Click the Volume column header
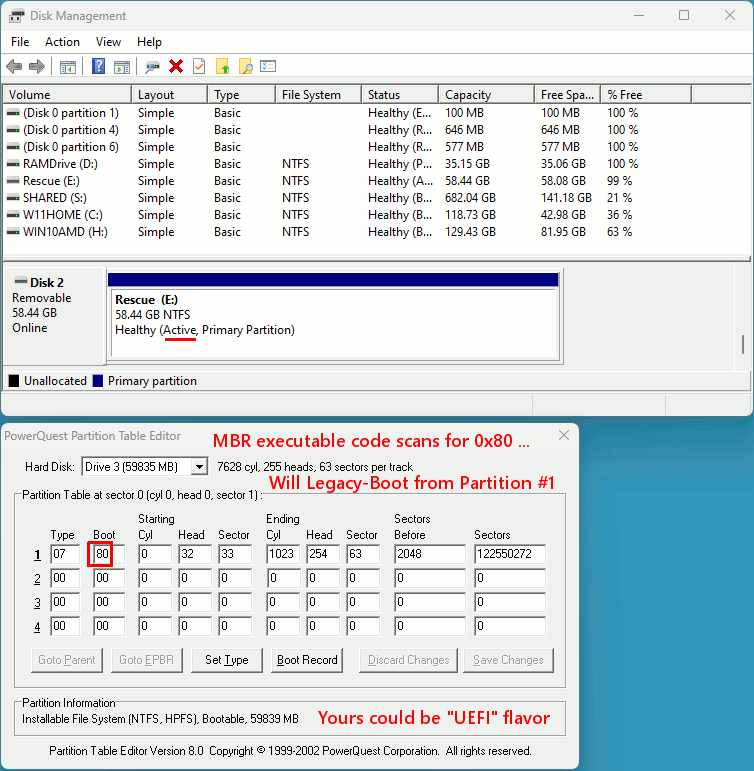The height and width of the screenshot is (771, 754). (67, 94)
